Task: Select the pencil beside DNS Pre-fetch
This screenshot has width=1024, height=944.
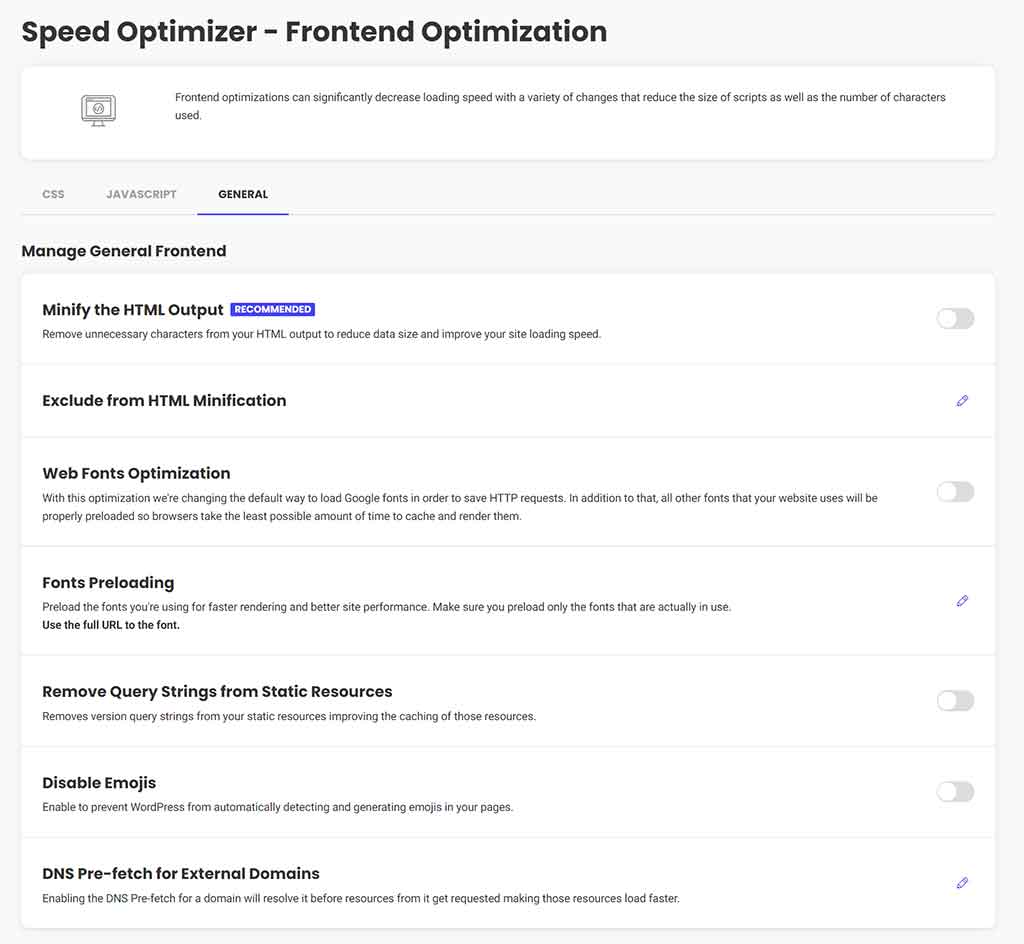Action: click(x=962, y=883)
